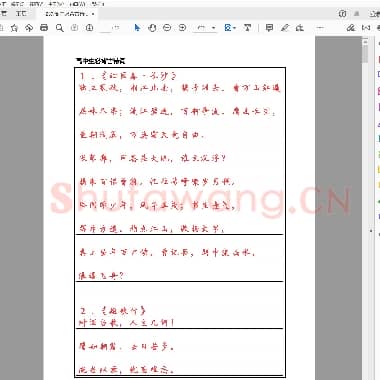Click the line beginning '独立寒秋，湘江北去'
The width and height of the screenshot is (380, 380).
click(180, 88)
